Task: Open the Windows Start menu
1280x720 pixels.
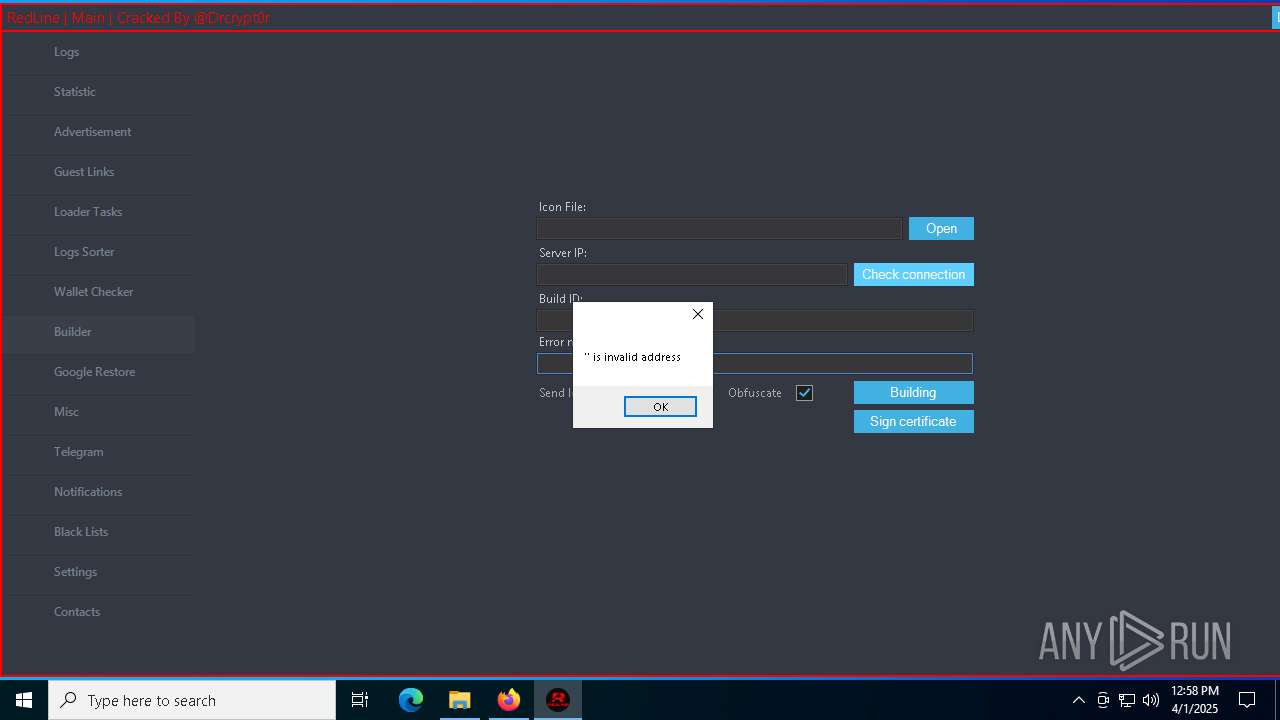Action: (24, 700)
